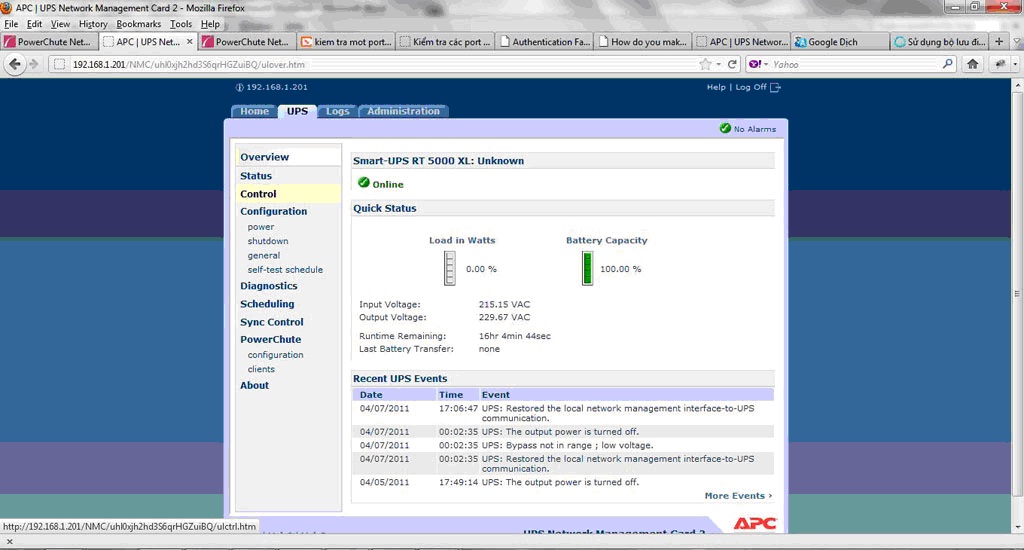This screenshot has width=1024, height=550.
Task: Open PowerChute configuration sublink
Action: (275, 355)
